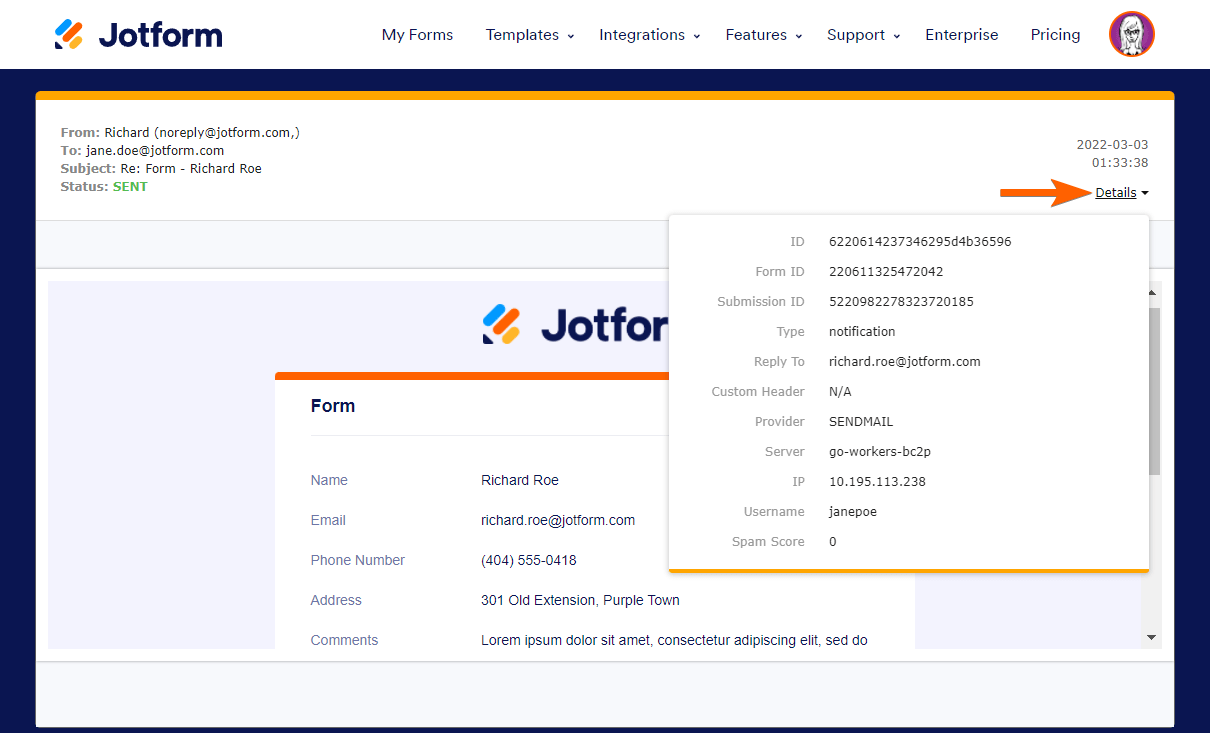Select the subject 'Re: Form - Richard Roe'
1210x733 pixels.
[x=191, y=169]
